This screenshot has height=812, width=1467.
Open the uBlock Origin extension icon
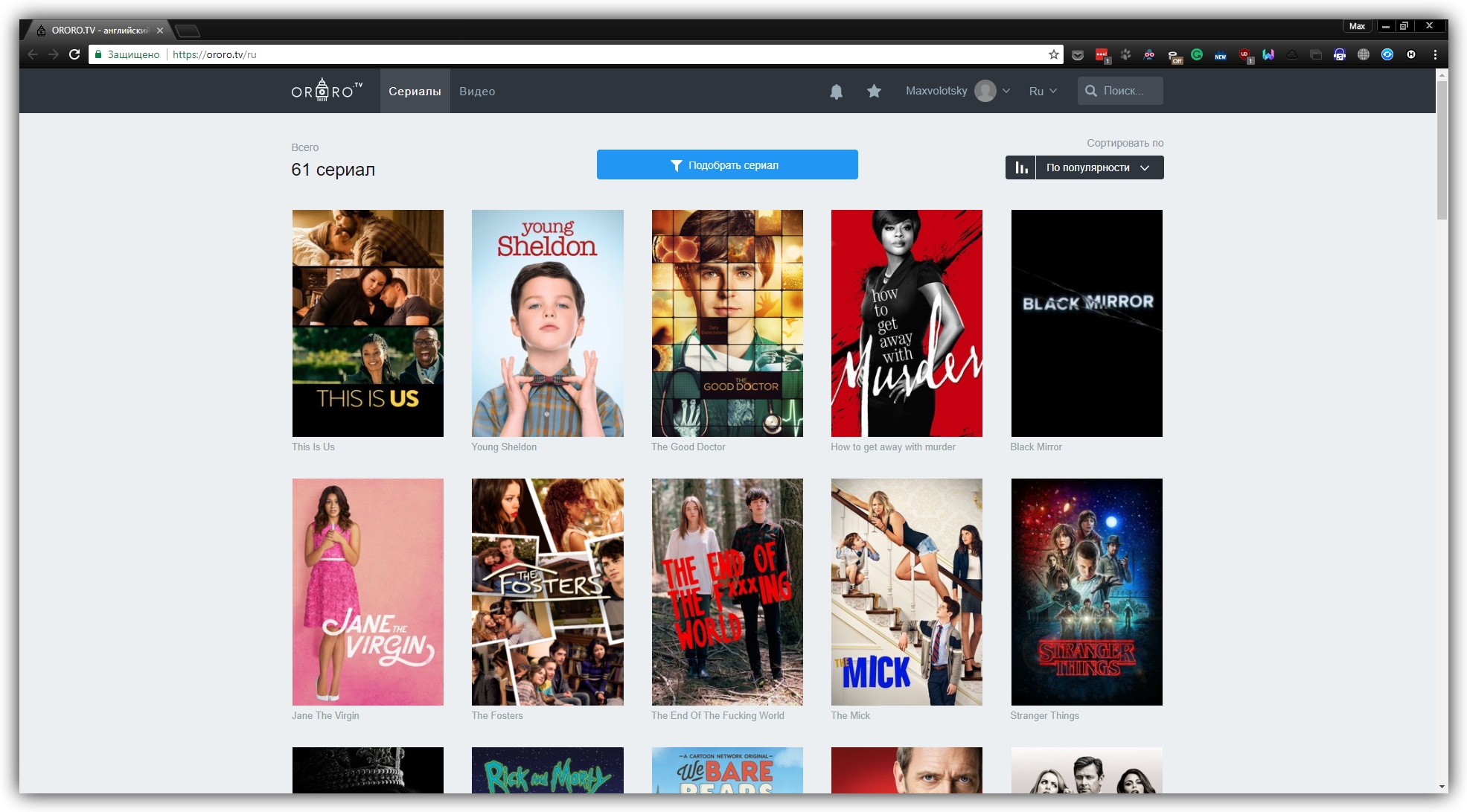tap(1244, 54)
